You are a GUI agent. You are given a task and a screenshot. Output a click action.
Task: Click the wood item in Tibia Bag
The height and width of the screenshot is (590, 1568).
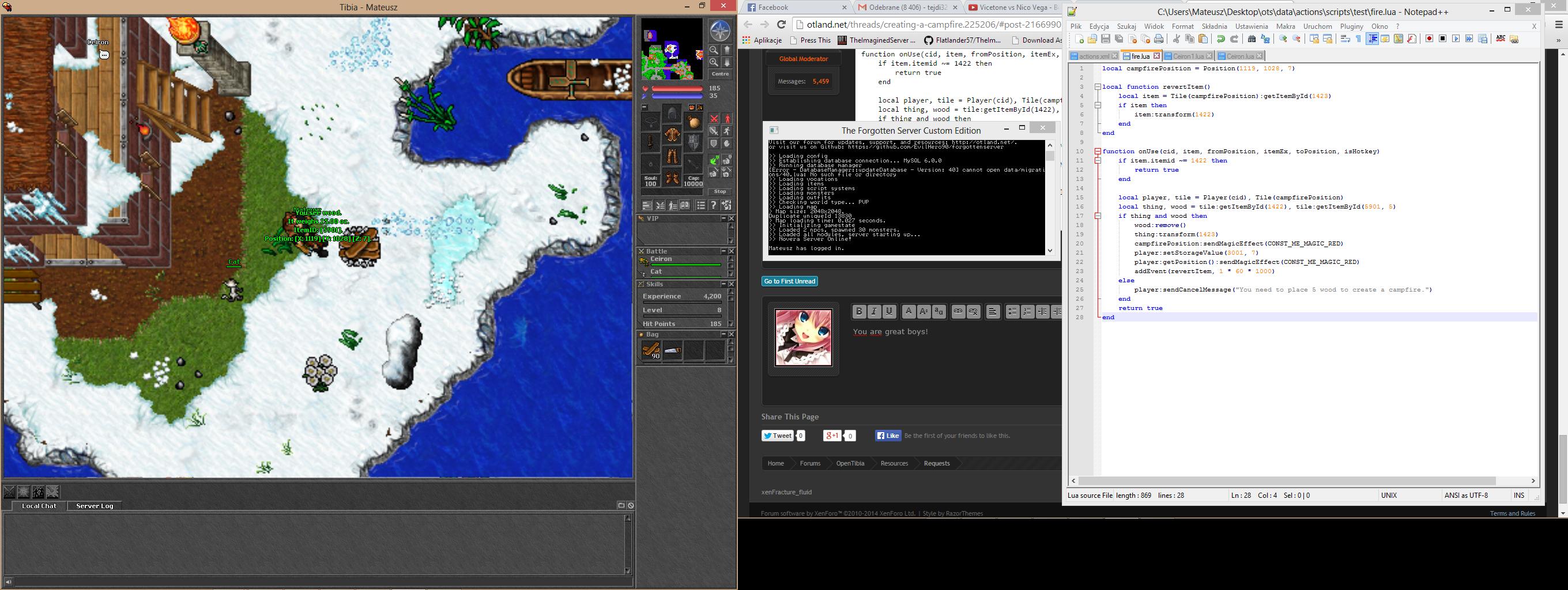pyautogui.click(x=651, y=350)
